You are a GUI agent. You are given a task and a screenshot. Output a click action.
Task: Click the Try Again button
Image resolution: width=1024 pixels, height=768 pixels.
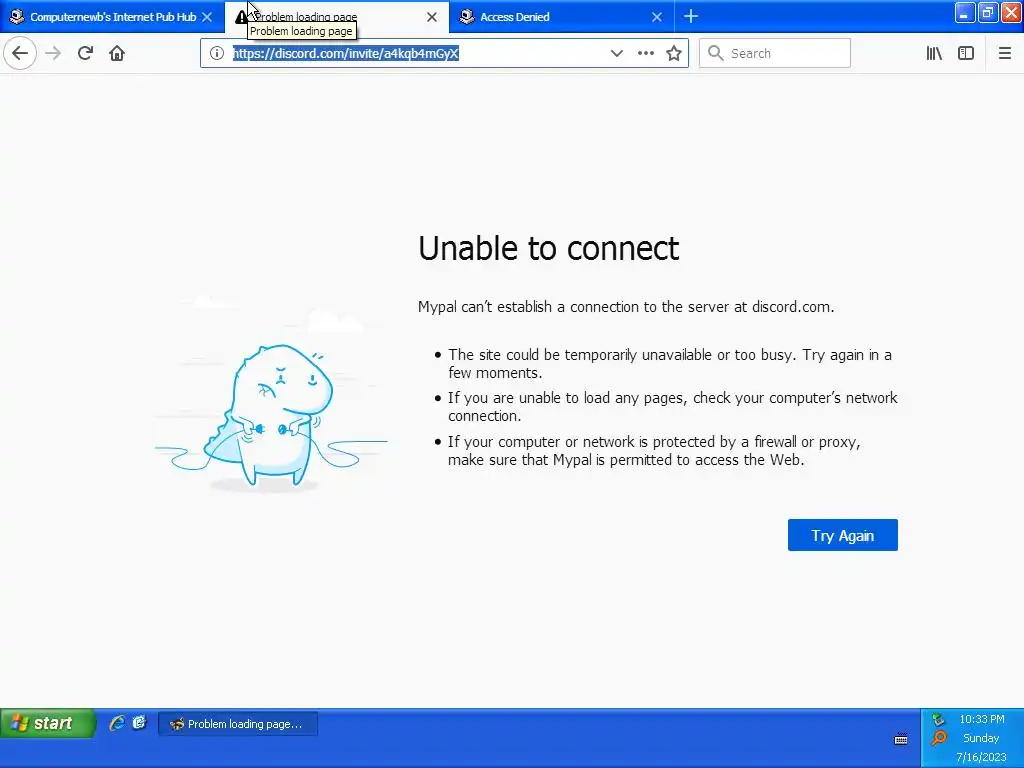(x=842, y=535)
